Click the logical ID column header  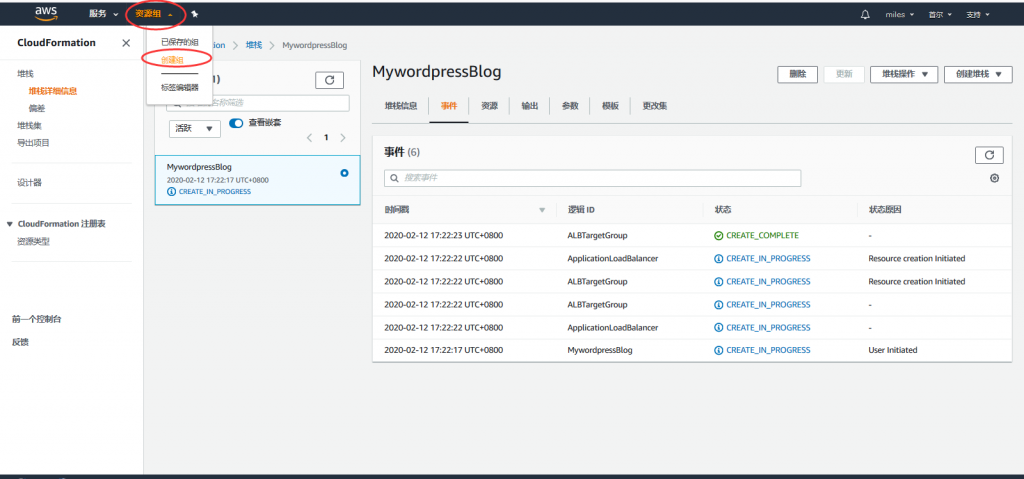(x=581, y=210)
